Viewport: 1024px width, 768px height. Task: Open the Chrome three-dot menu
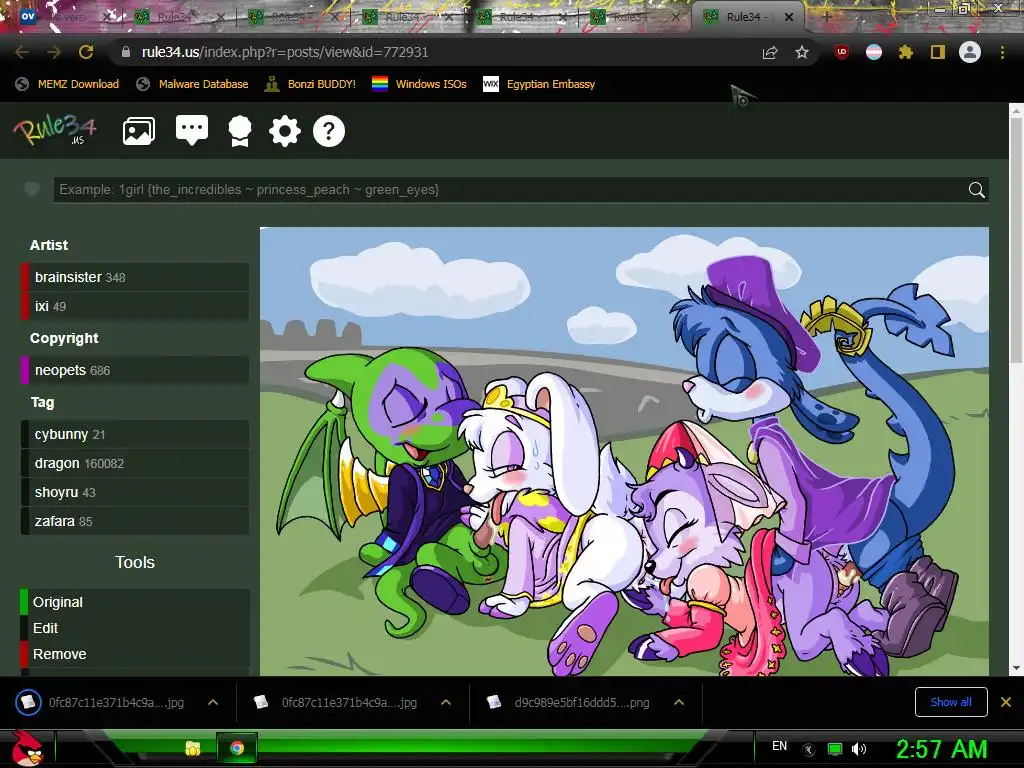click(x=1002, y=52)
